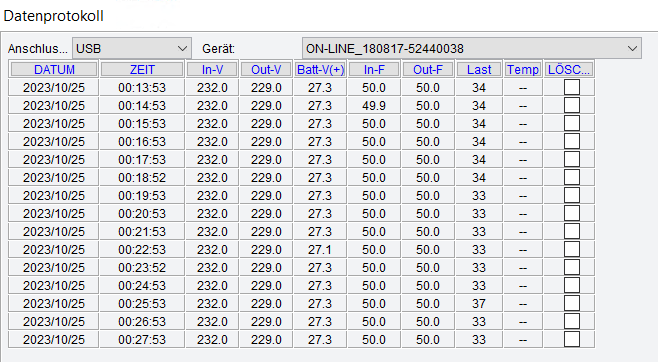The height and width of the screenshot is (362, 658).
Task: Click the Out-V column header
Action: [x=266, y=70]
